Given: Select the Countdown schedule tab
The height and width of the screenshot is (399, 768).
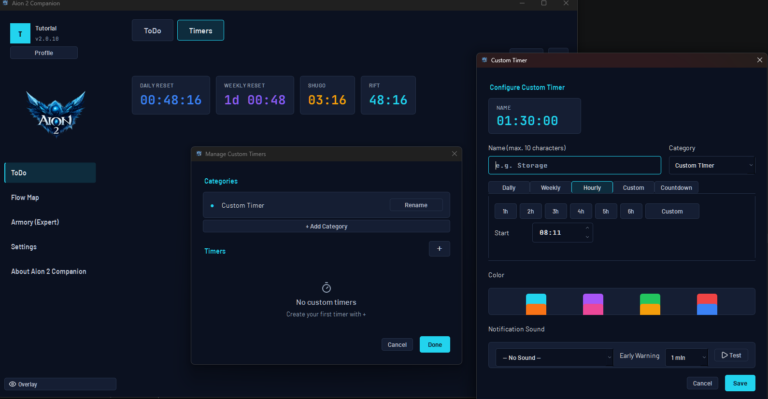Looking at the screenshot, I should point(676,188).
